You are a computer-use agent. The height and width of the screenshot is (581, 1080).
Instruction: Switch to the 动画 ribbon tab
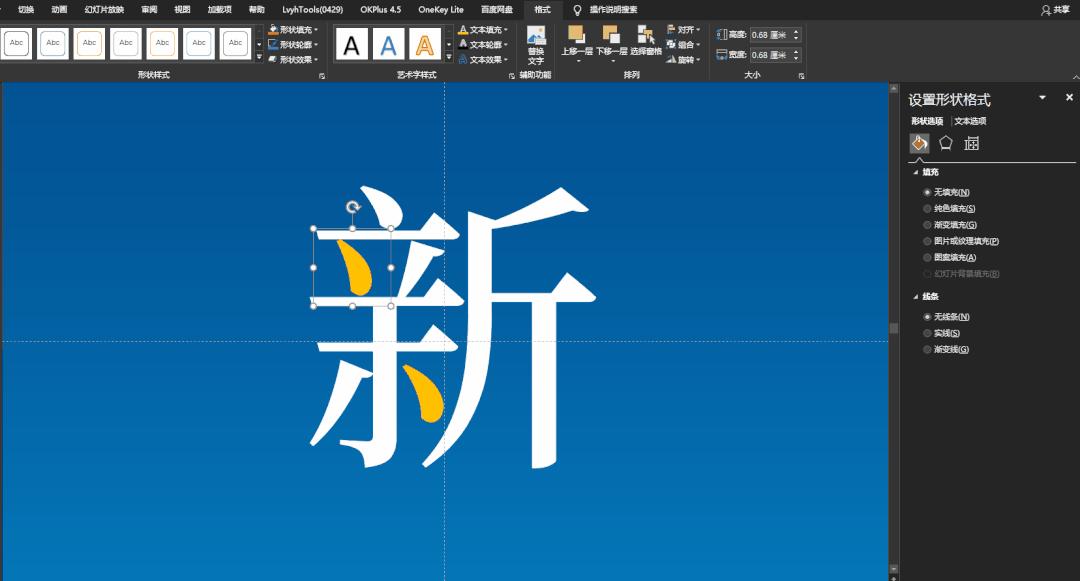[x=58, y=9]
